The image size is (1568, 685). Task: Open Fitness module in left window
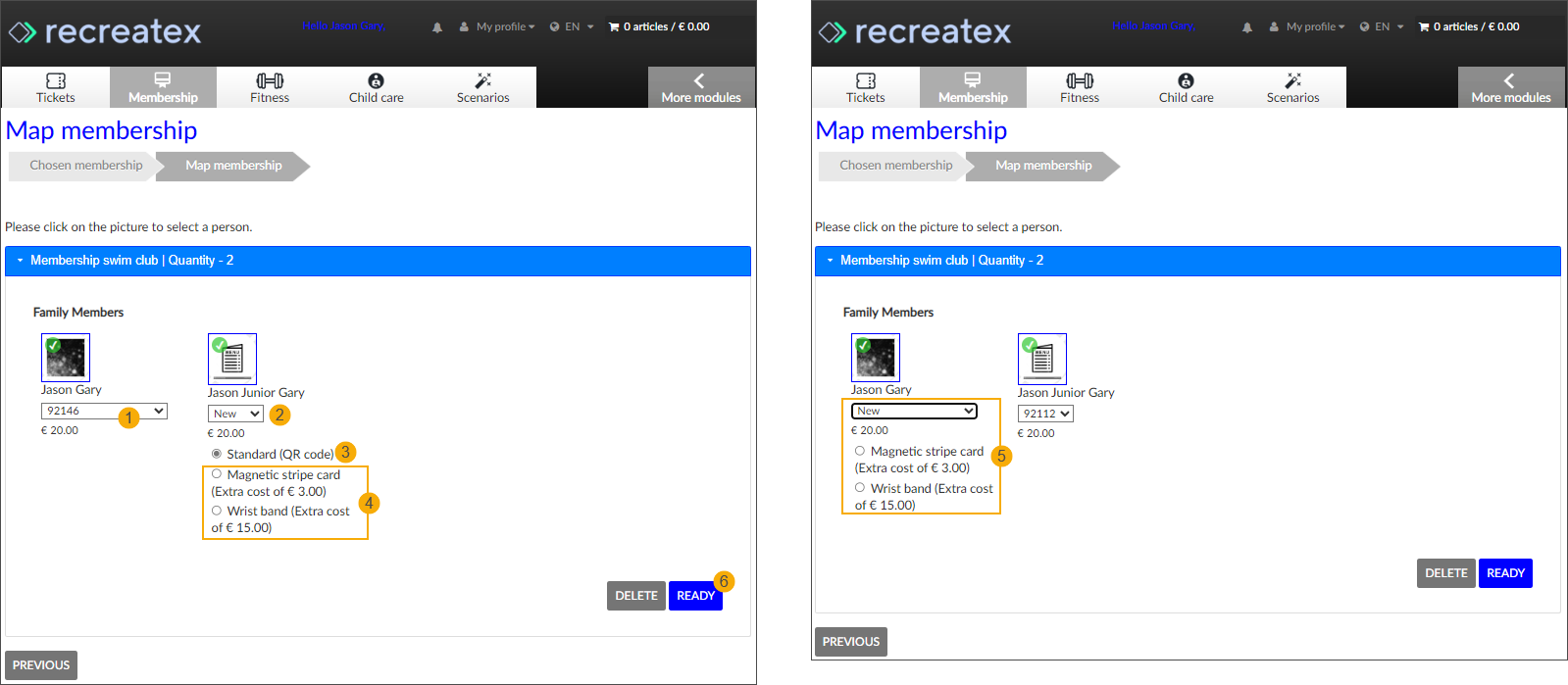tap(270, 87)
